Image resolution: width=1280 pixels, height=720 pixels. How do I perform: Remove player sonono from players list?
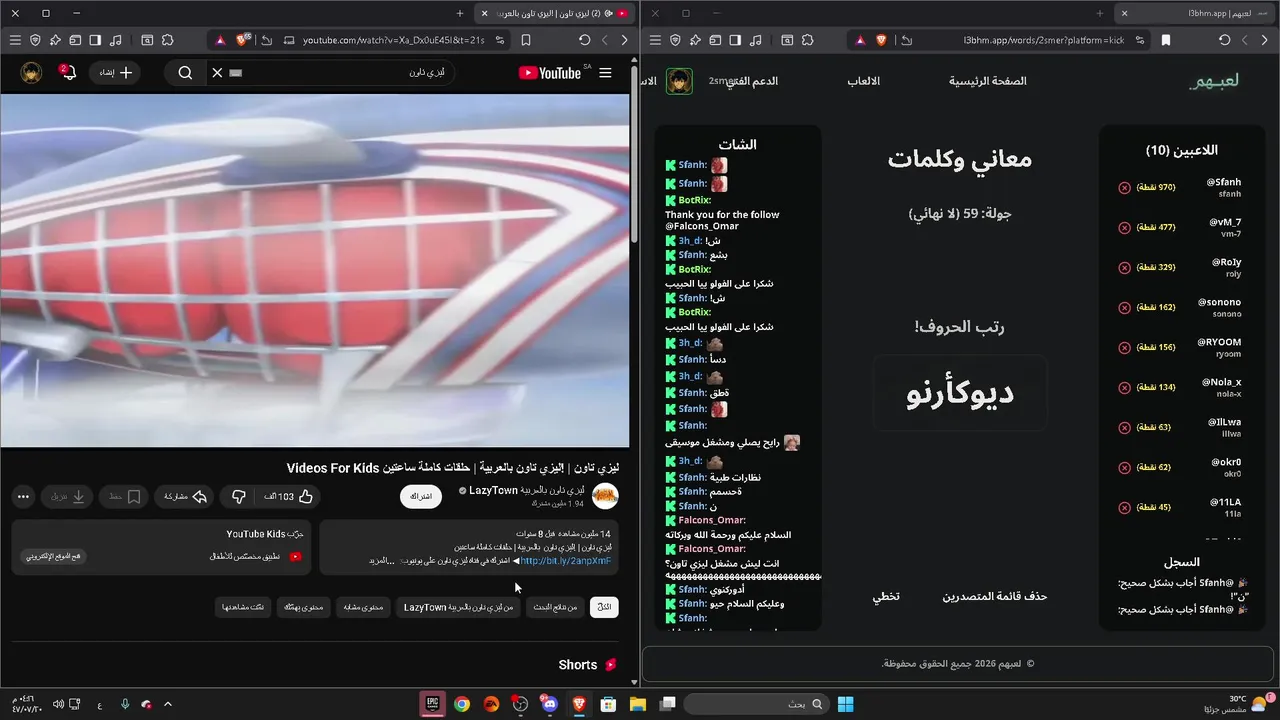(1124, 308)
